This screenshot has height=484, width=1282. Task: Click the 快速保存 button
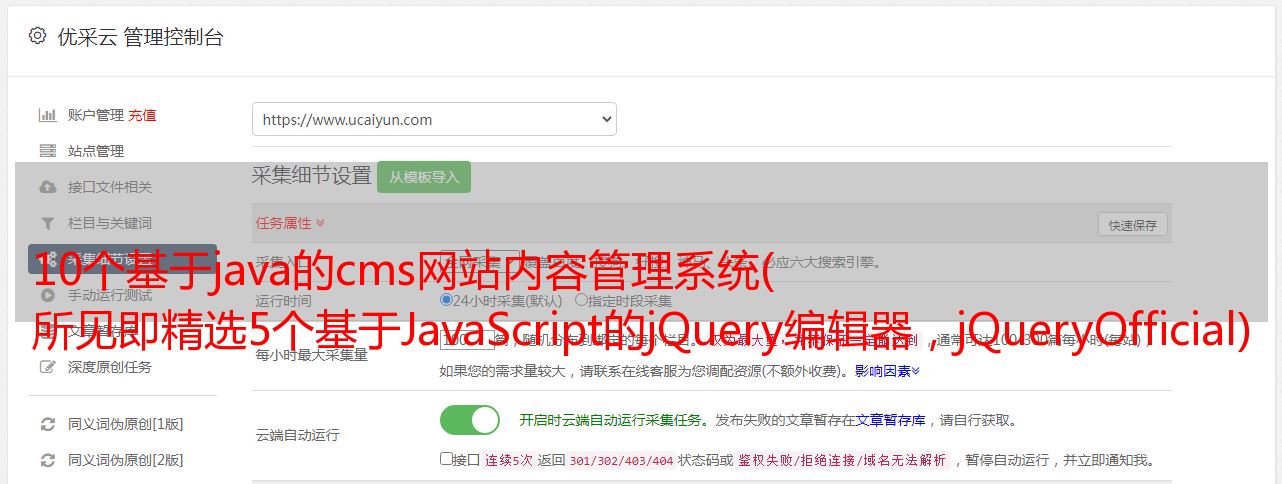point(1133,225)
